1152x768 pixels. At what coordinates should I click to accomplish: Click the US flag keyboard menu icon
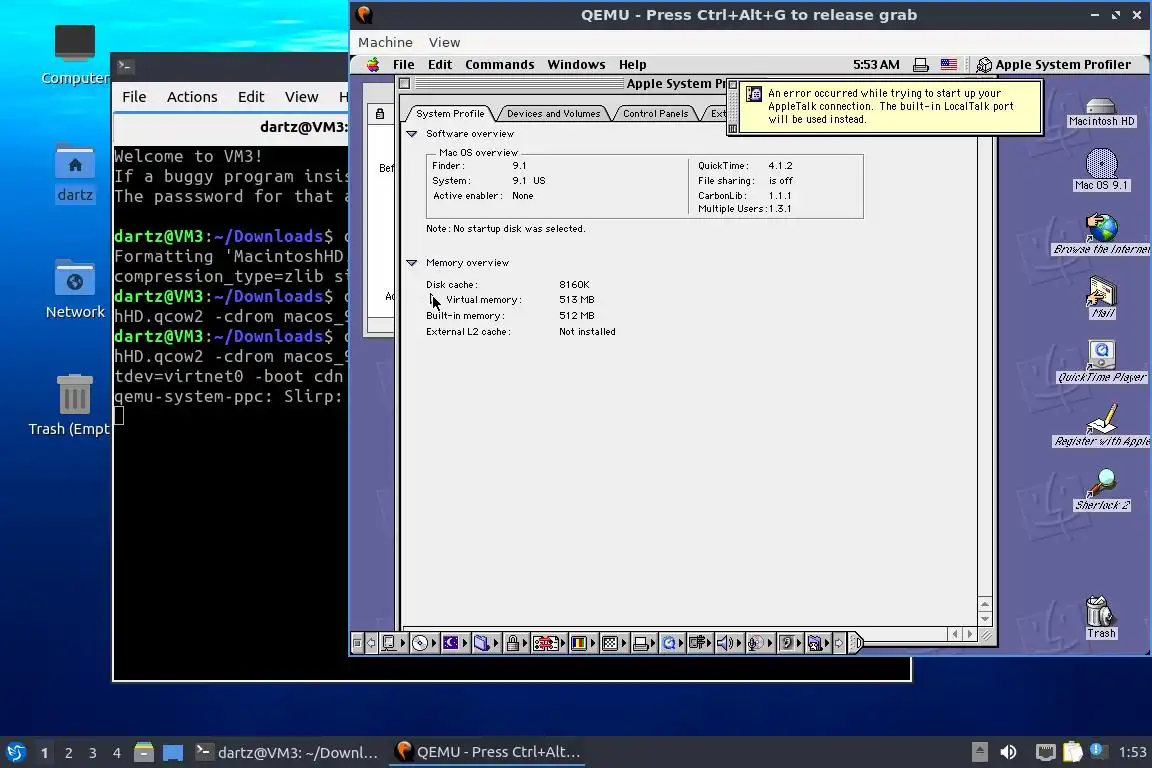[x=948, y=65]
